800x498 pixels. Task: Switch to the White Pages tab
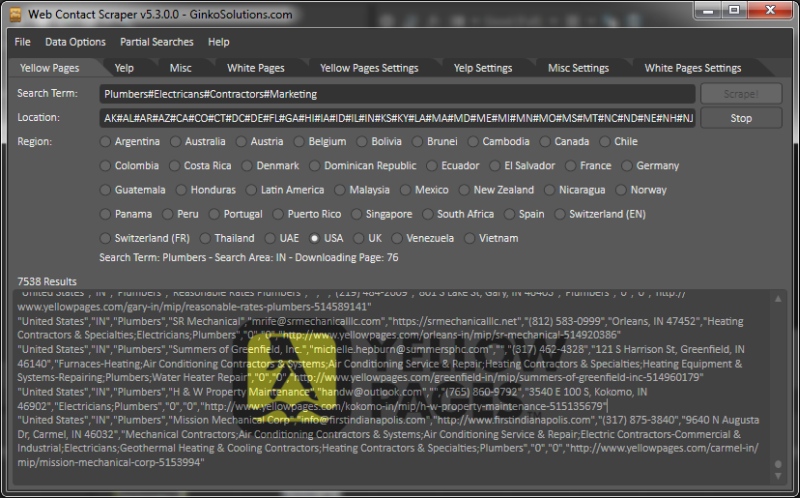click(256, 68)
